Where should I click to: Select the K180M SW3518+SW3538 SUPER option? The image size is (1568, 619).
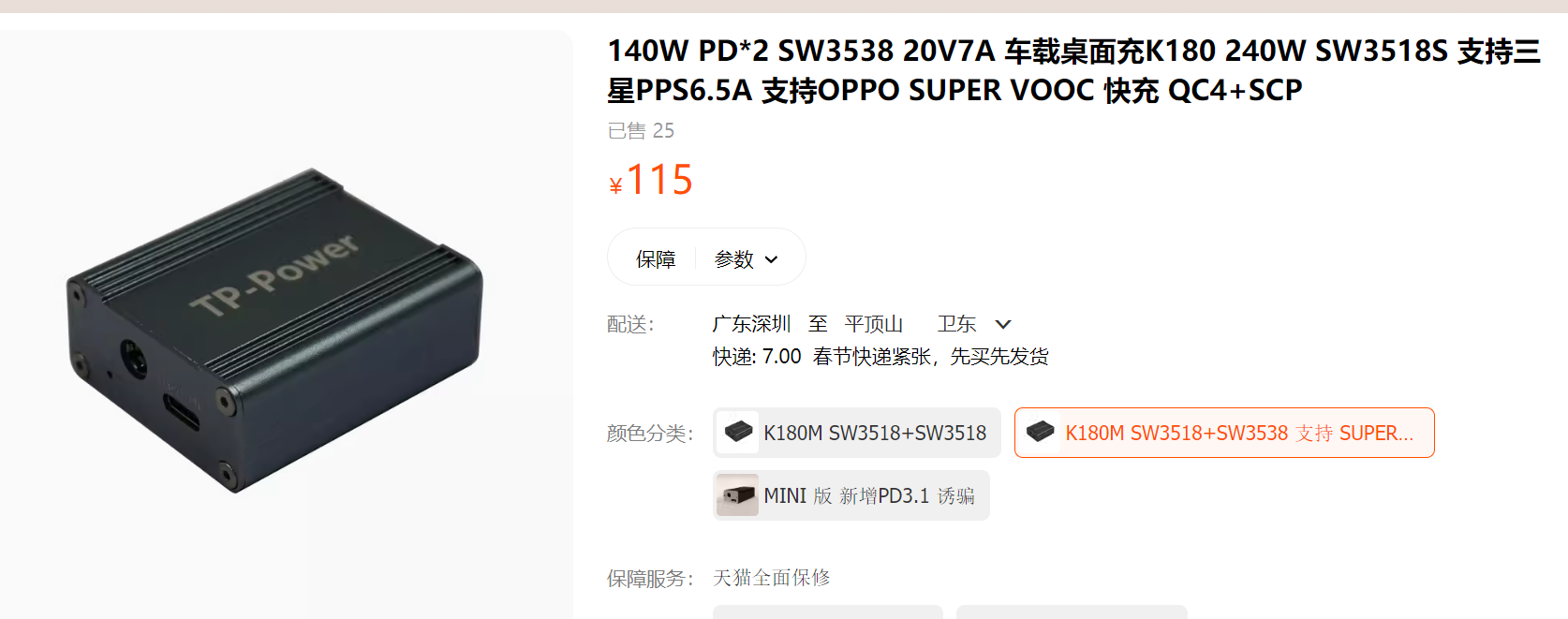coord(1224,433)
